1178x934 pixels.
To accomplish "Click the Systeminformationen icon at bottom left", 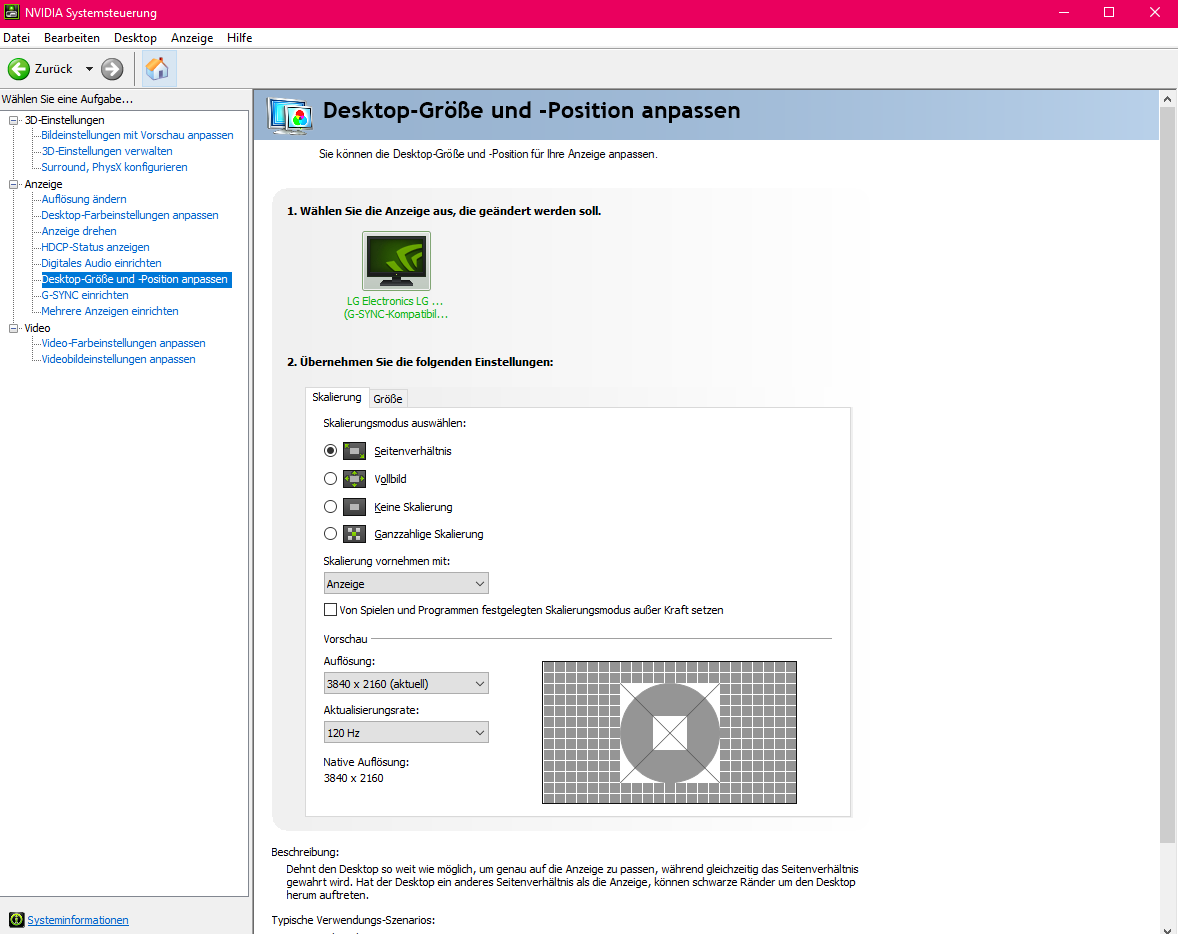I will point(17,920).
